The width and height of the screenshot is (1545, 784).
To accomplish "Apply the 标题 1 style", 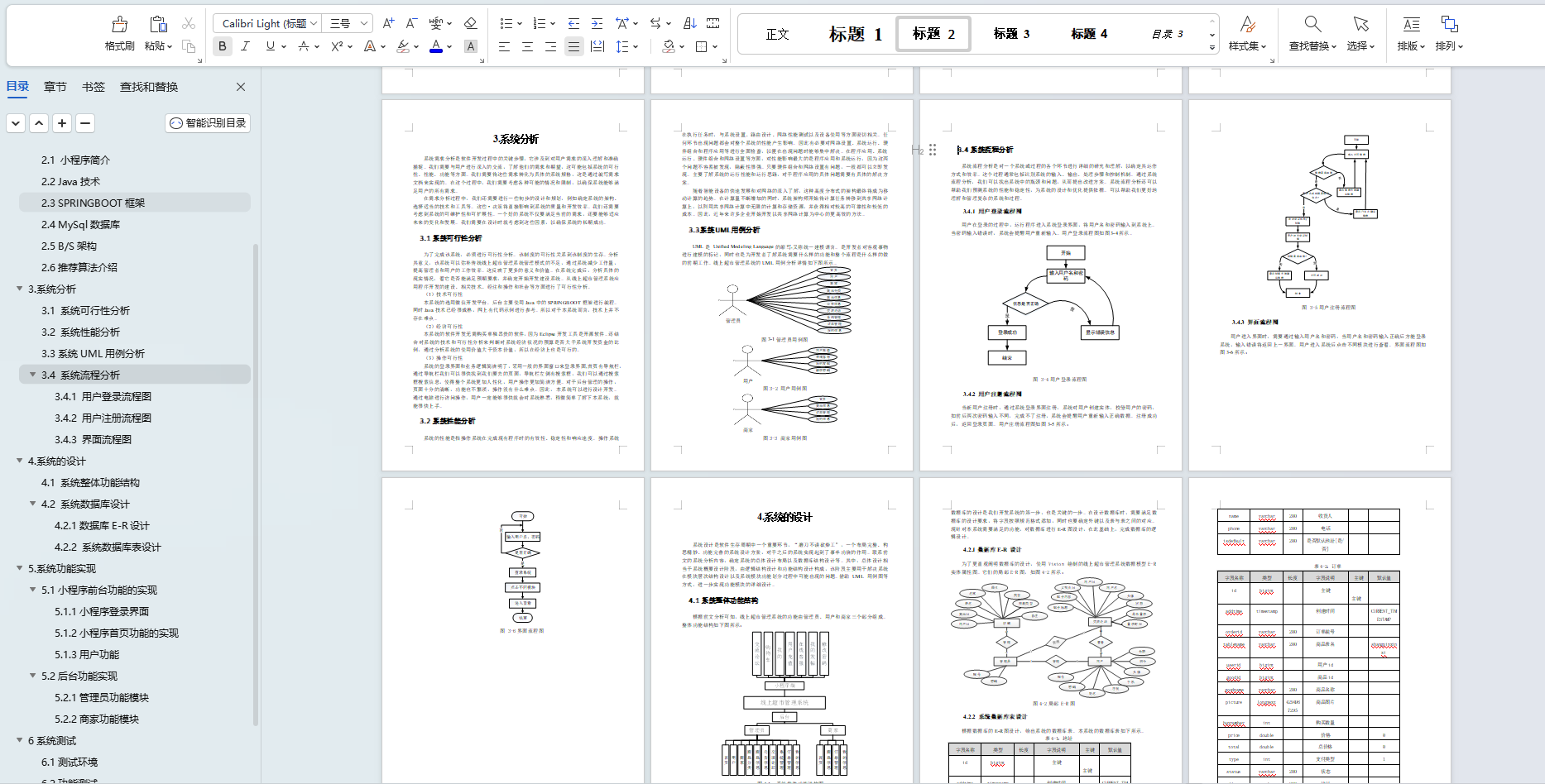I will [x=856, y=34].
